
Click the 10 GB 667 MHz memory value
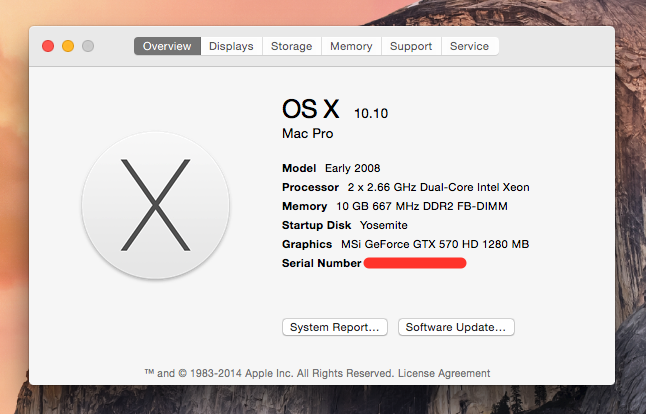pos(422,206)
